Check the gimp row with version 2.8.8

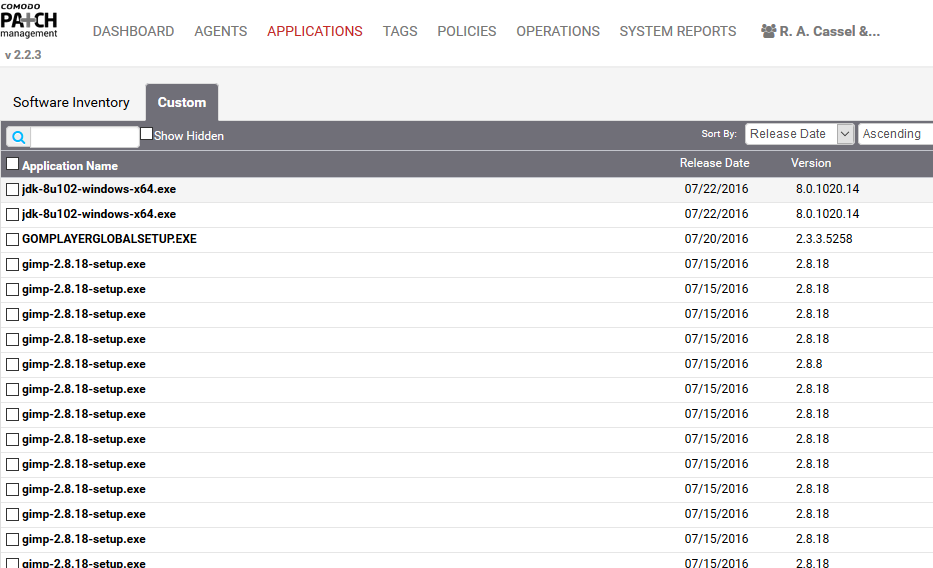pos(12,365)
